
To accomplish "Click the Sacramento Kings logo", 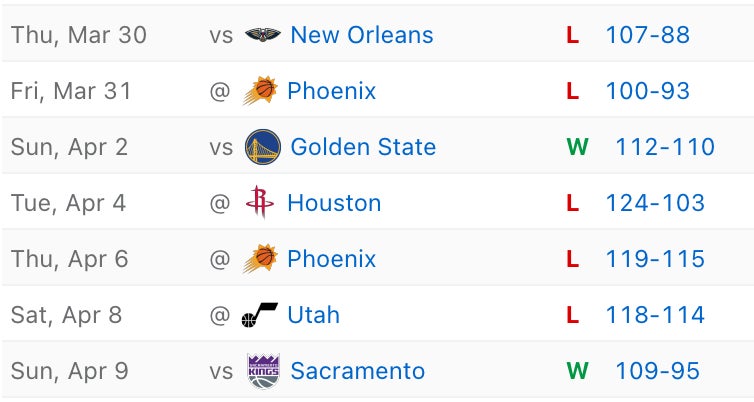I will (x=263, y=372).
